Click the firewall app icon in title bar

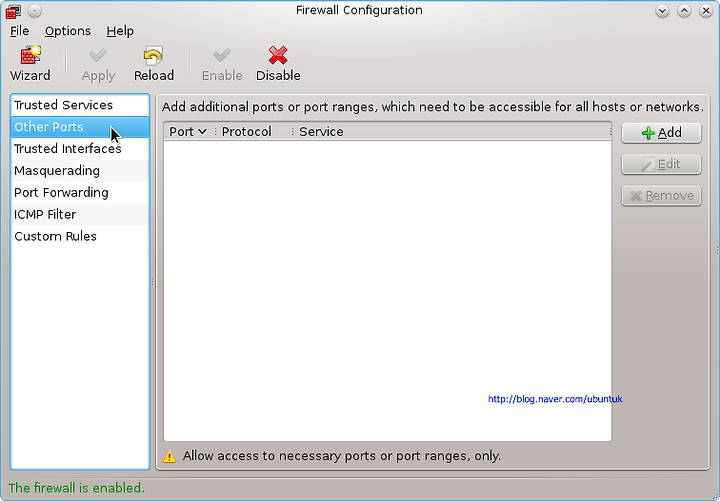pos(13,11)
